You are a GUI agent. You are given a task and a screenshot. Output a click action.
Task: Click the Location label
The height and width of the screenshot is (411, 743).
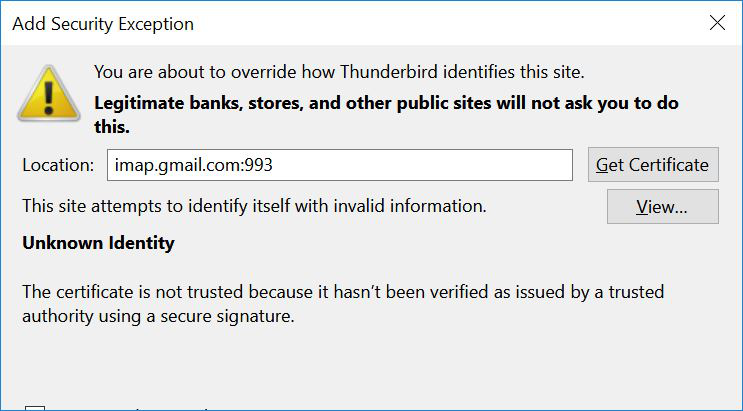tap(58, 165)
